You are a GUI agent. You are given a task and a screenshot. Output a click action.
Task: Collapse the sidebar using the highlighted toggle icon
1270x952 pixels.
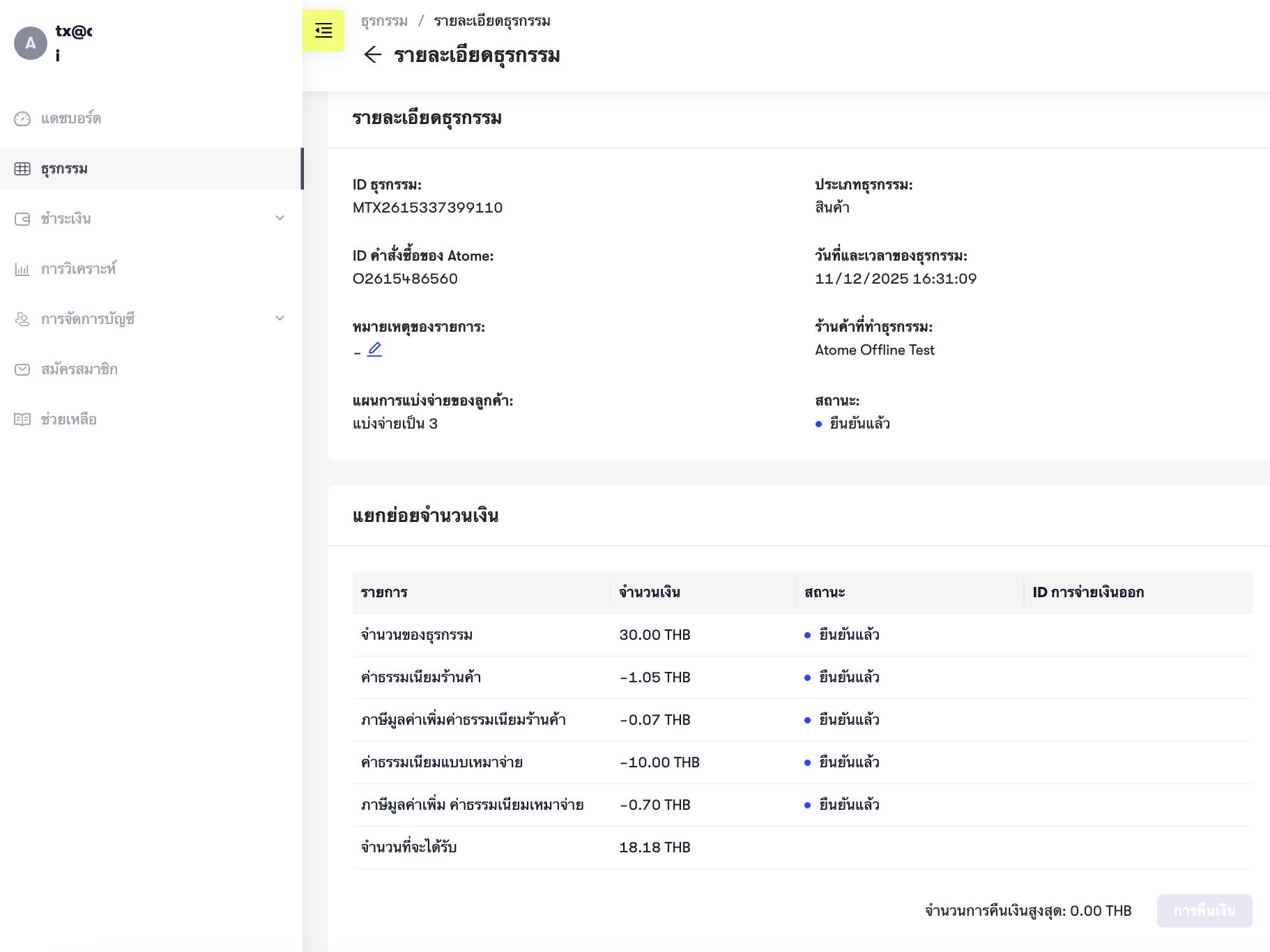click(x=323, y=31)
